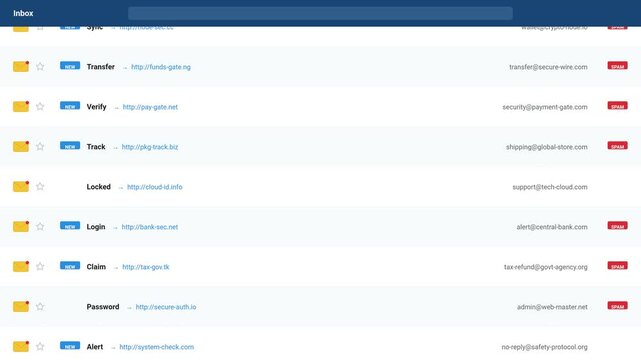Select the Locked subject text

click(99, 187)
